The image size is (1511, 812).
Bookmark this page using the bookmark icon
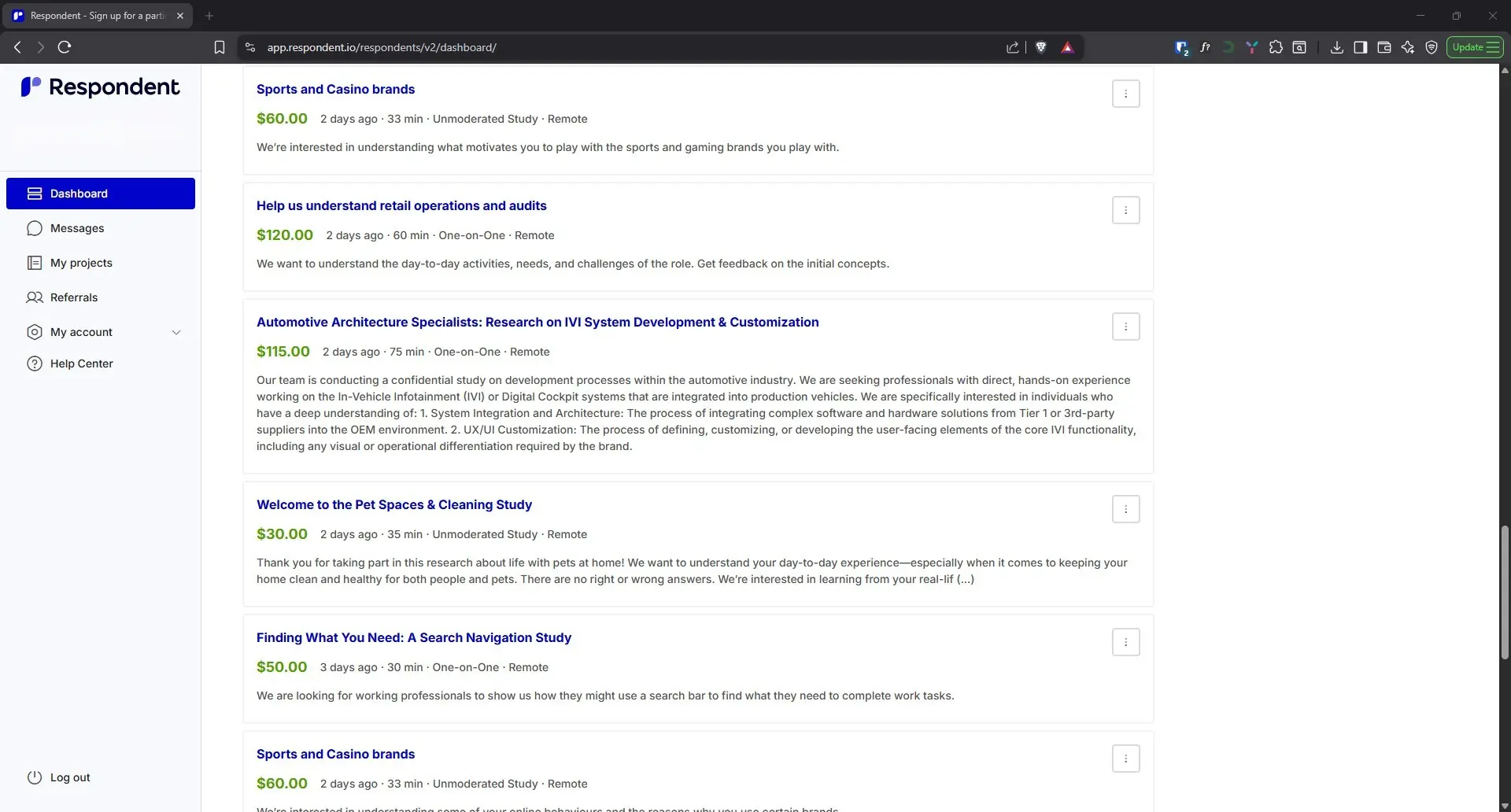coord(220,47)
